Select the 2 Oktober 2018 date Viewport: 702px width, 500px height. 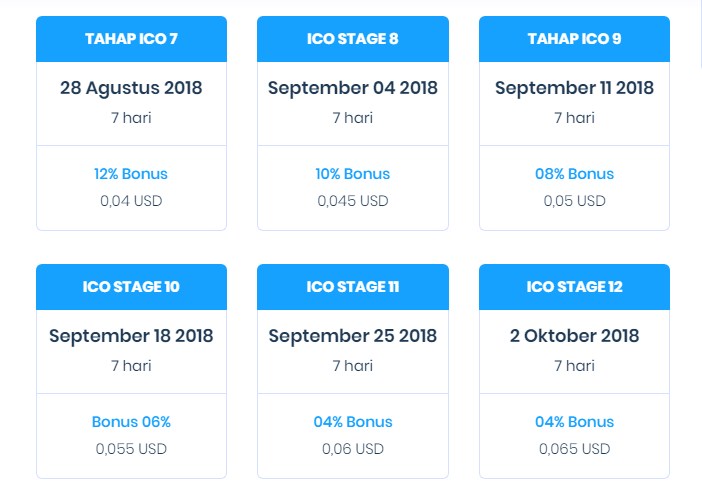[574, 336]
